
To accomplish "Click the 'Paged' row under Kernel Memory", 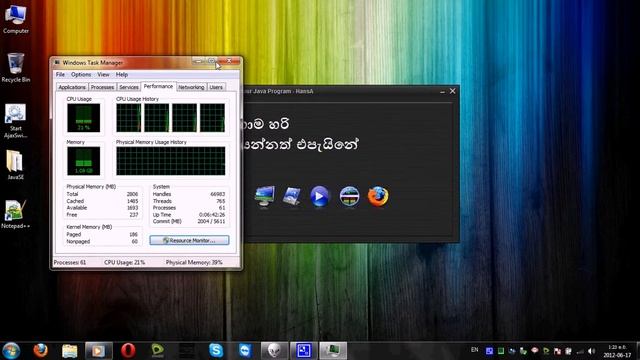I will (102, 235).
